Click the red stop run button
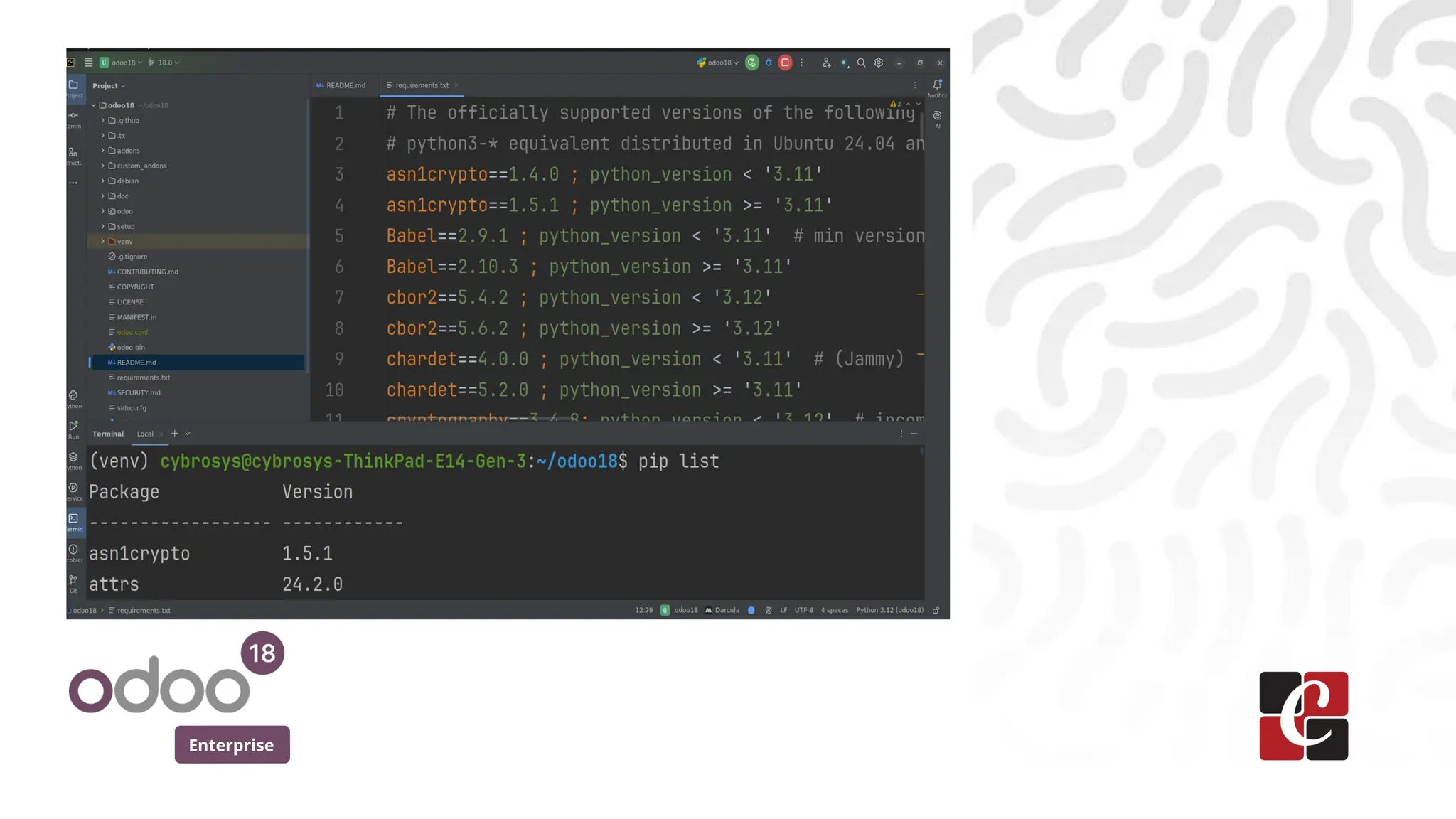This screenshot has height=819, width=1456. click(x=785, y=63)
